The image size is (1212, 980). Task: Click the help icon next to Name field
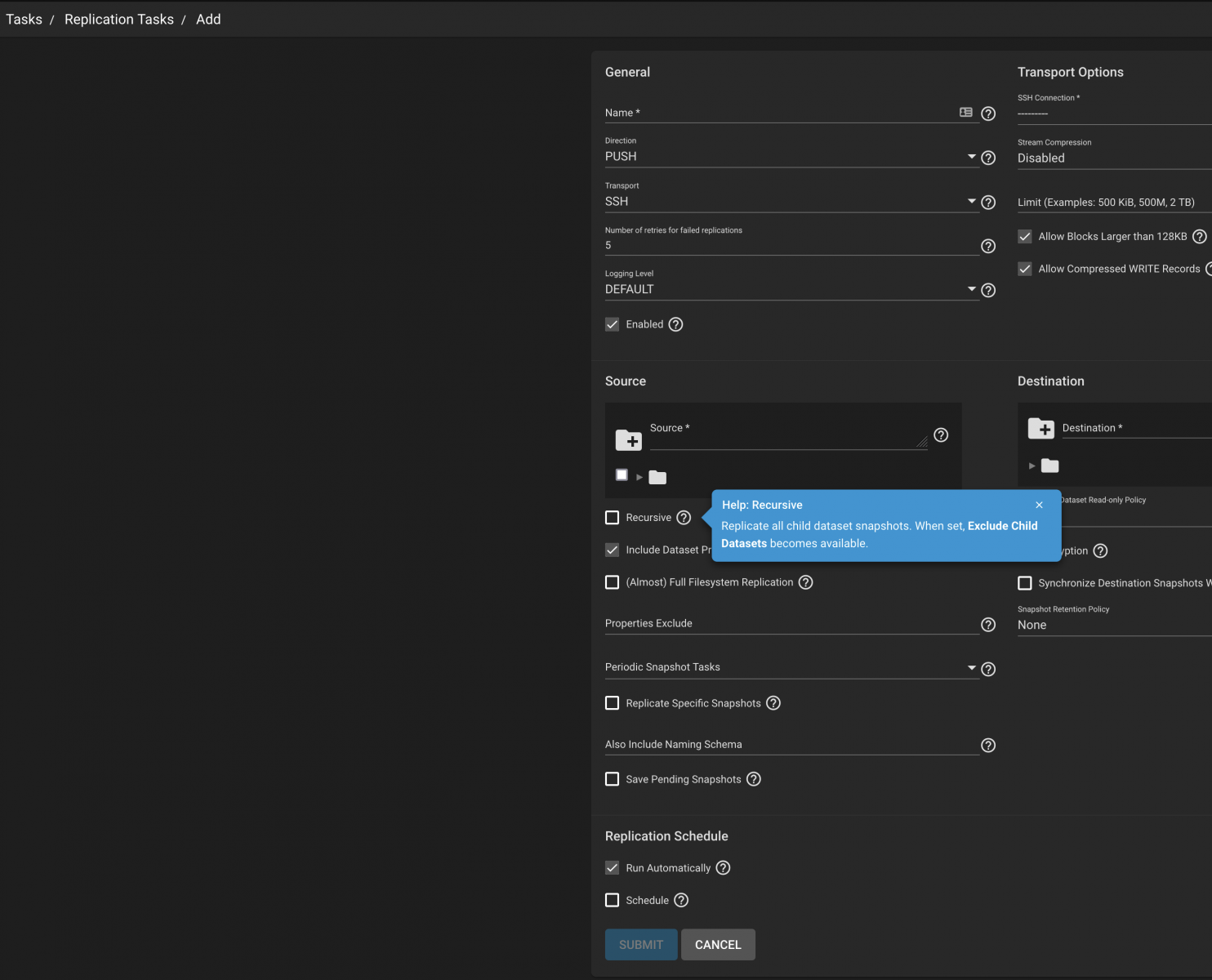pyautogui.click(x=988, y=114)
